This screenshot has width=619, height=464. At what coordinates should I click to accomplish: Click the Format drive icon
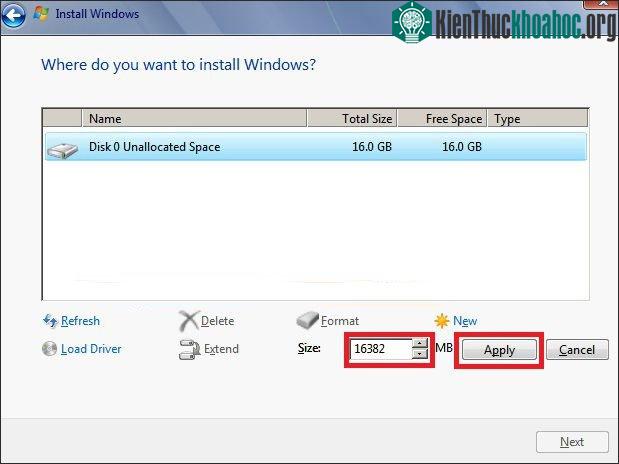[x=307, y=320]
